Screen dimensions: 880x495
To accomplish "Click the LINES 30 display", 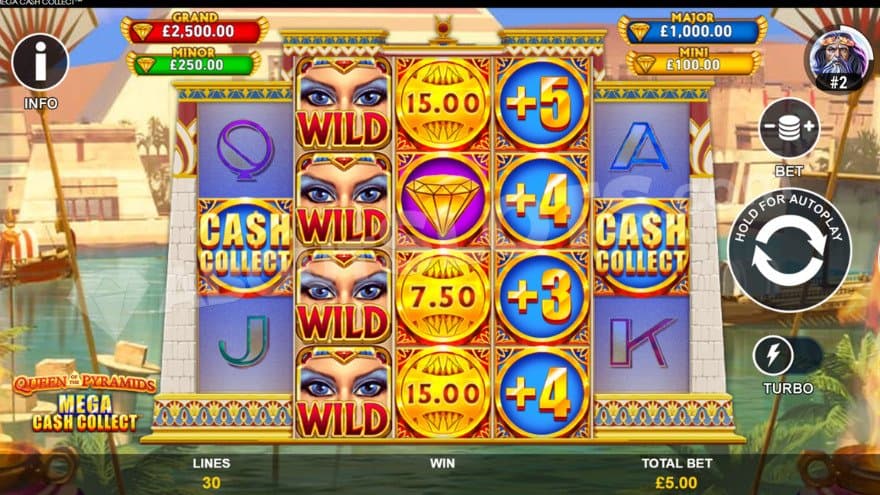I will pos(212,473).
